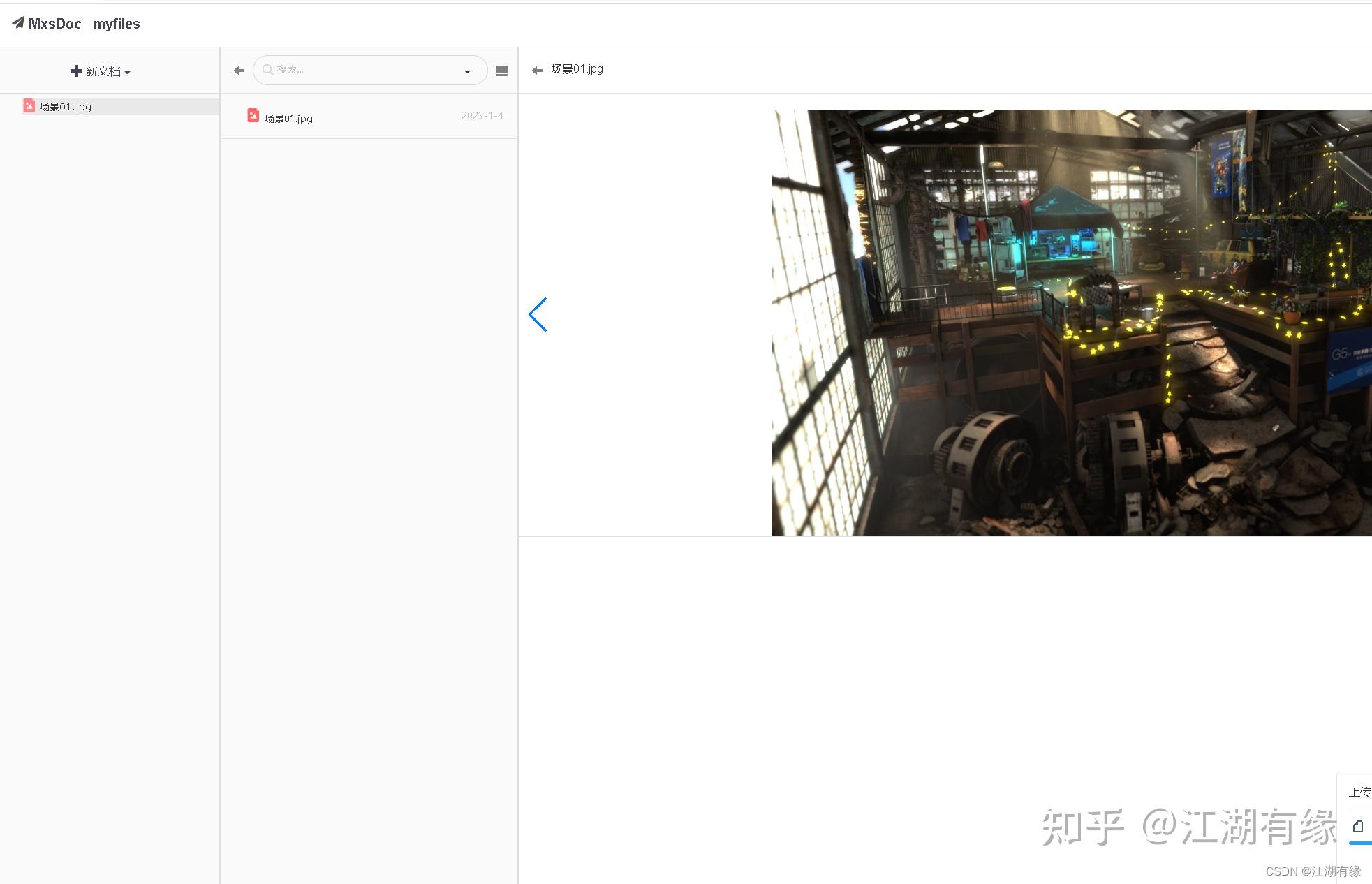Screen dimensions: 1372x884
Task: Click the 上传 upload button at bottom right
Action: point(1360,792)
